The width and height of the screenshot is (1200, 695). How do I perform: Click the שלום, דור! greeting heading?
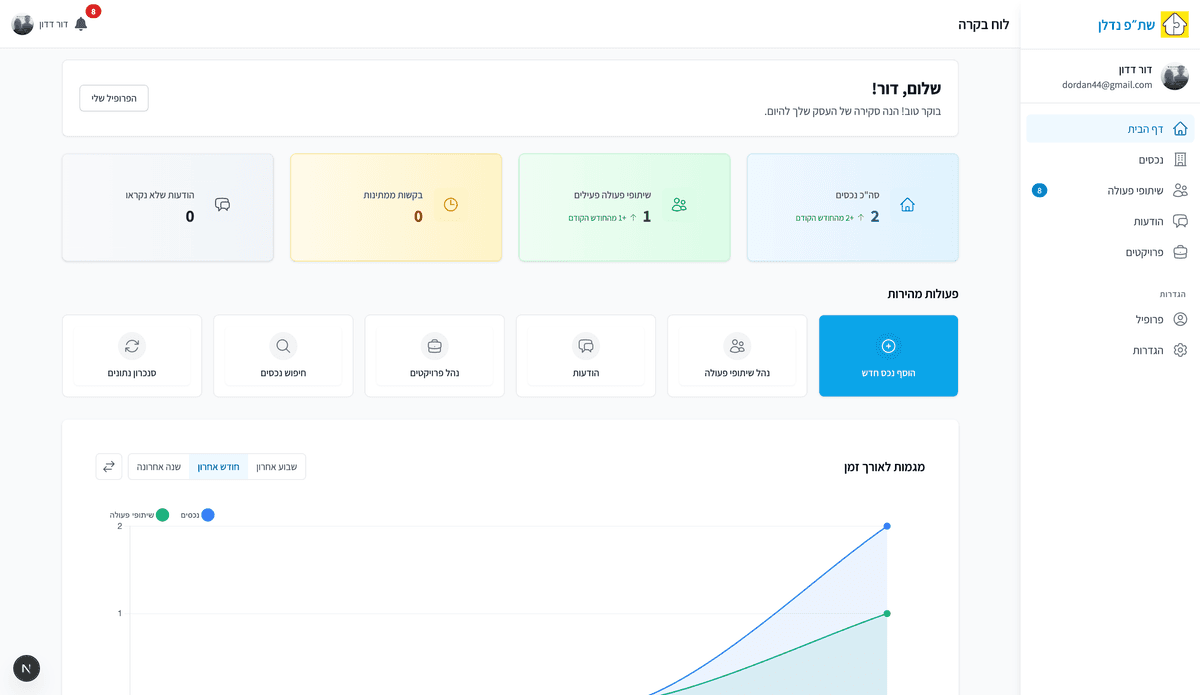[x=907, y=89]
